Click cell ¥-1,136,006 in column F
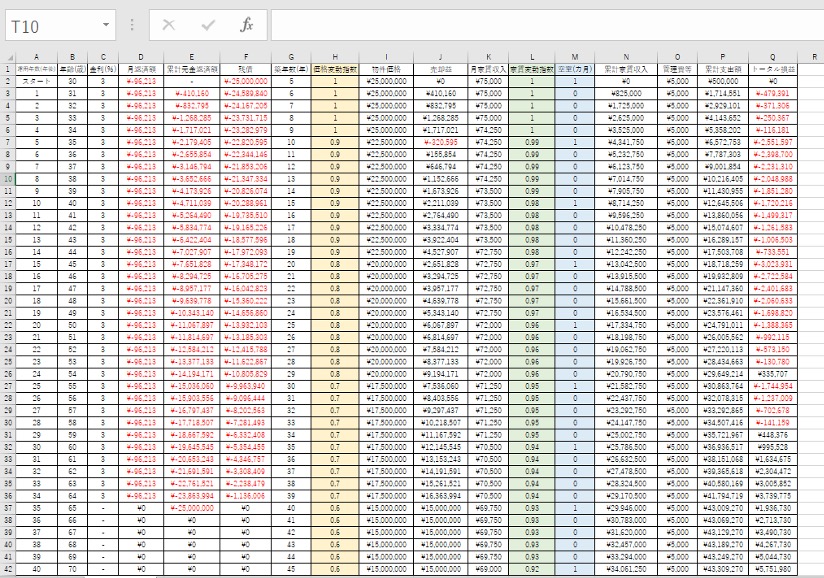 click(x=245, y=496)
